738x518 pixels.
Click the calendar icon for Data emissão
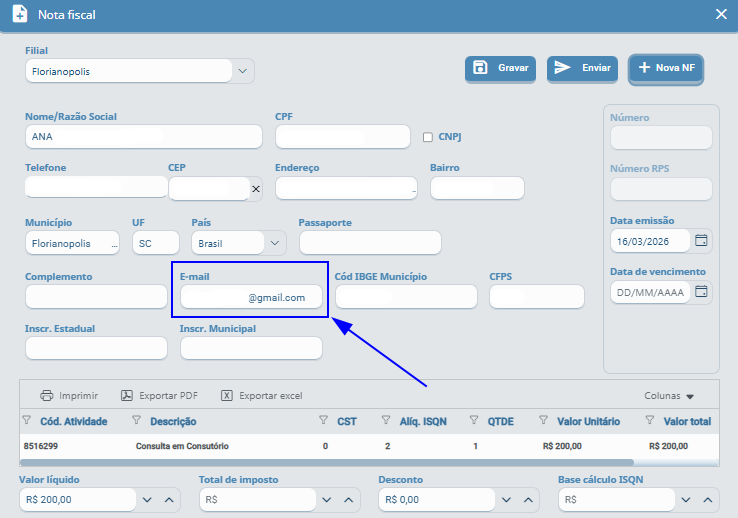coord(701,241)
